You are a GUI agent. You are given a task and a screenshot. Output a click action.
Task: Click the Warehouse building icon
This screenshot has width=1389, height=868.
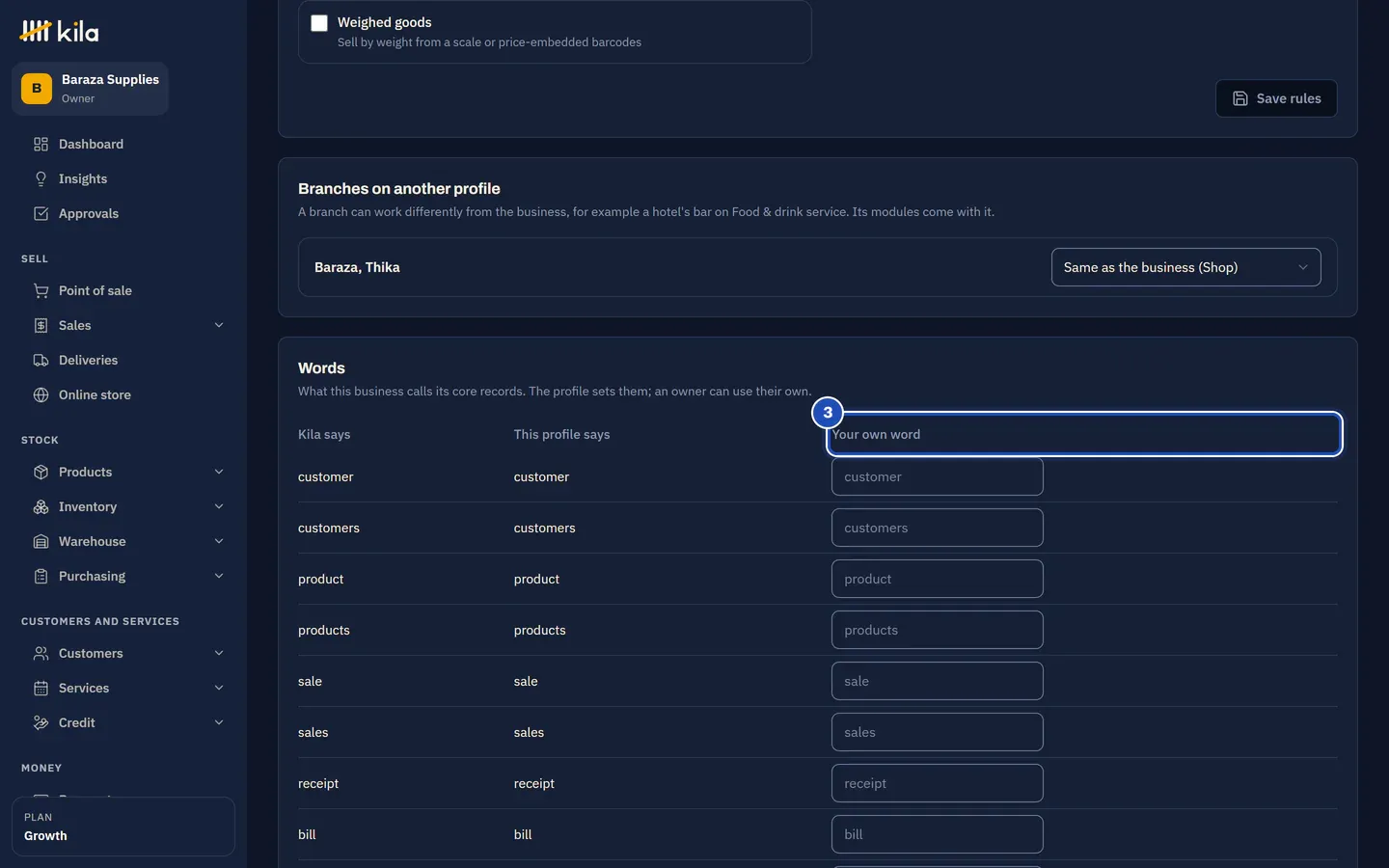[x=41, y=541]
